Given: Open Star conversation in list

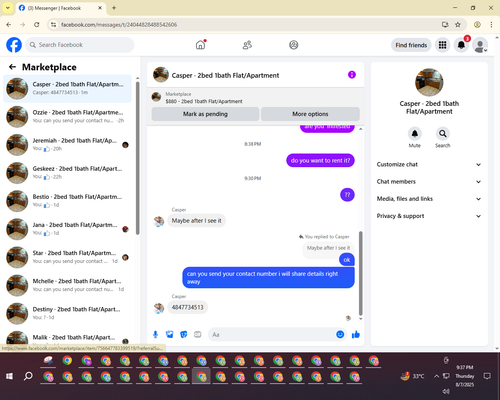Looking at the screenshot, I should click(67, 257).
